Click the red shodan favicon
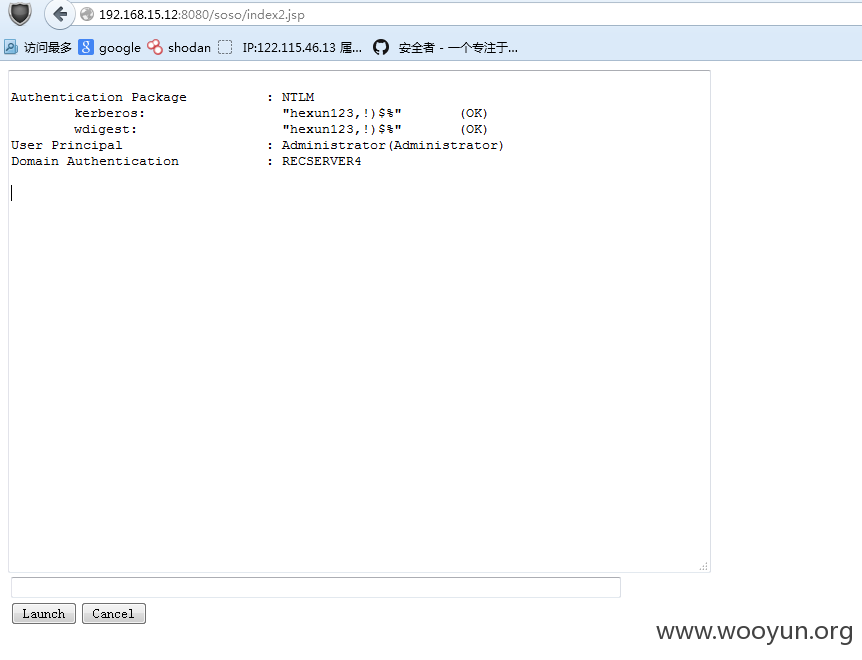 (155, 47)
